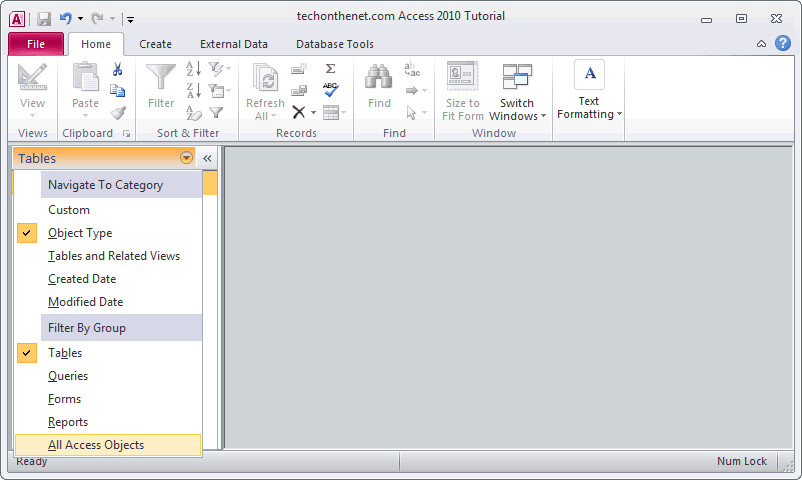This screenshot has width=802, height=480.
Task: Open the Database Tools tab
Action: 335,44
